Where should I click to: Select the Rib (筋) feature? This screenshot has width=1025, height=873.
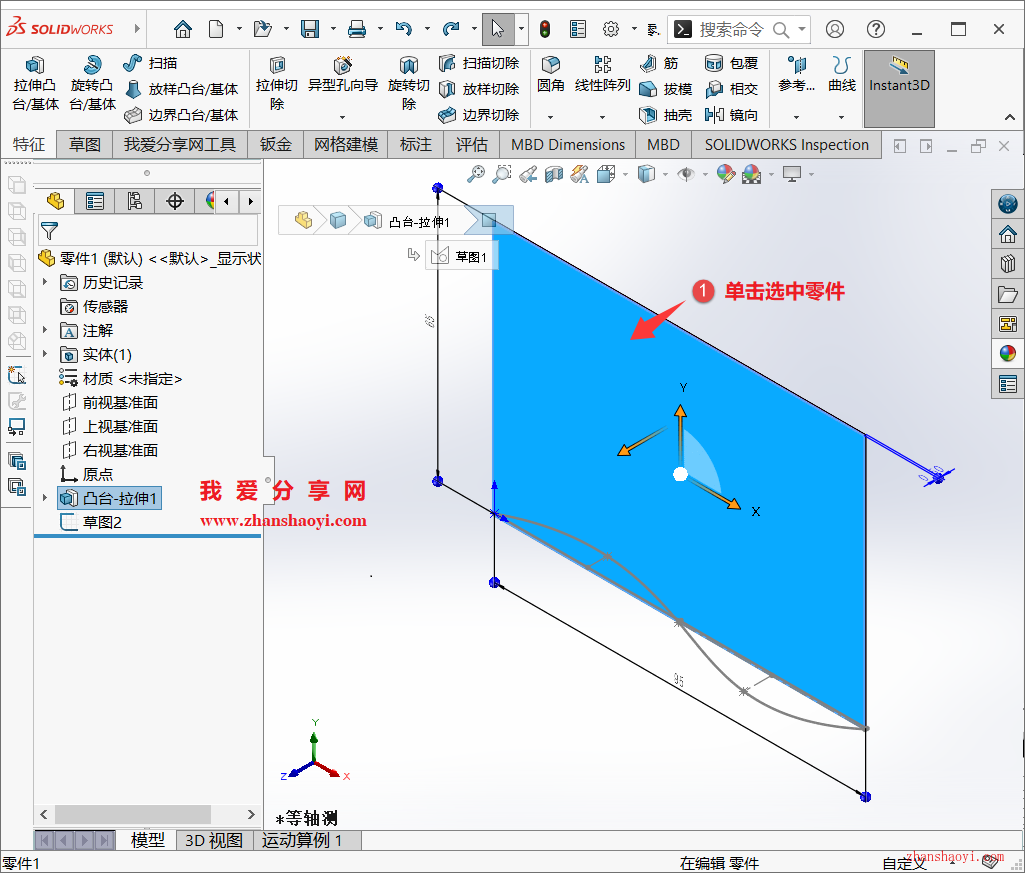point(658,63)
